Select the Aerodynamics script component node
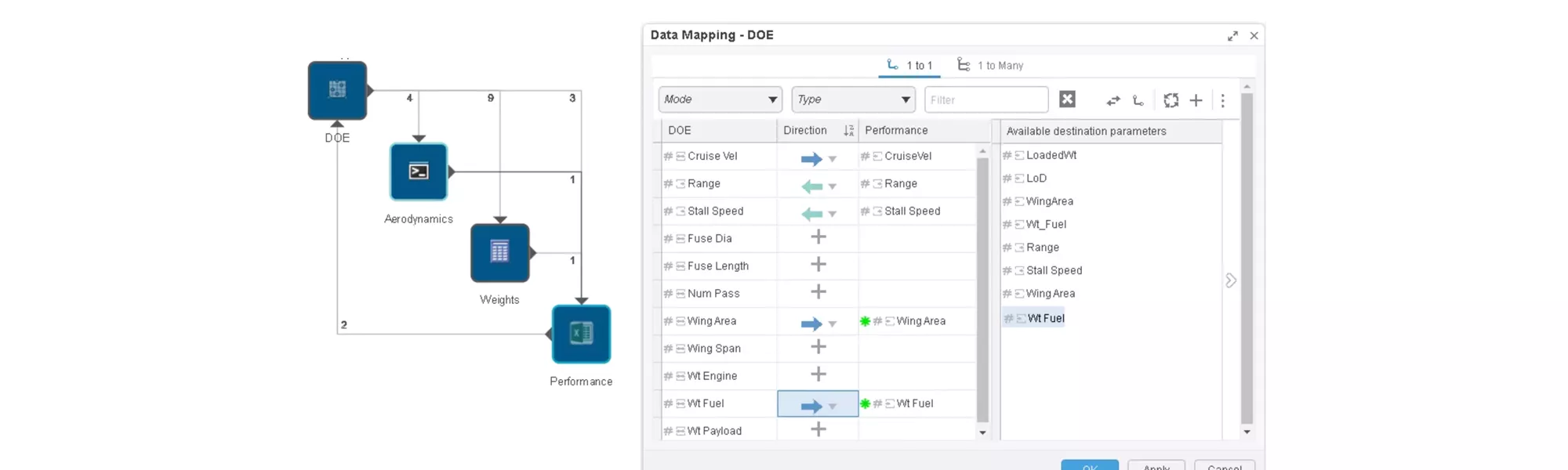1568x470 pixels. click(x=419, y=172)
